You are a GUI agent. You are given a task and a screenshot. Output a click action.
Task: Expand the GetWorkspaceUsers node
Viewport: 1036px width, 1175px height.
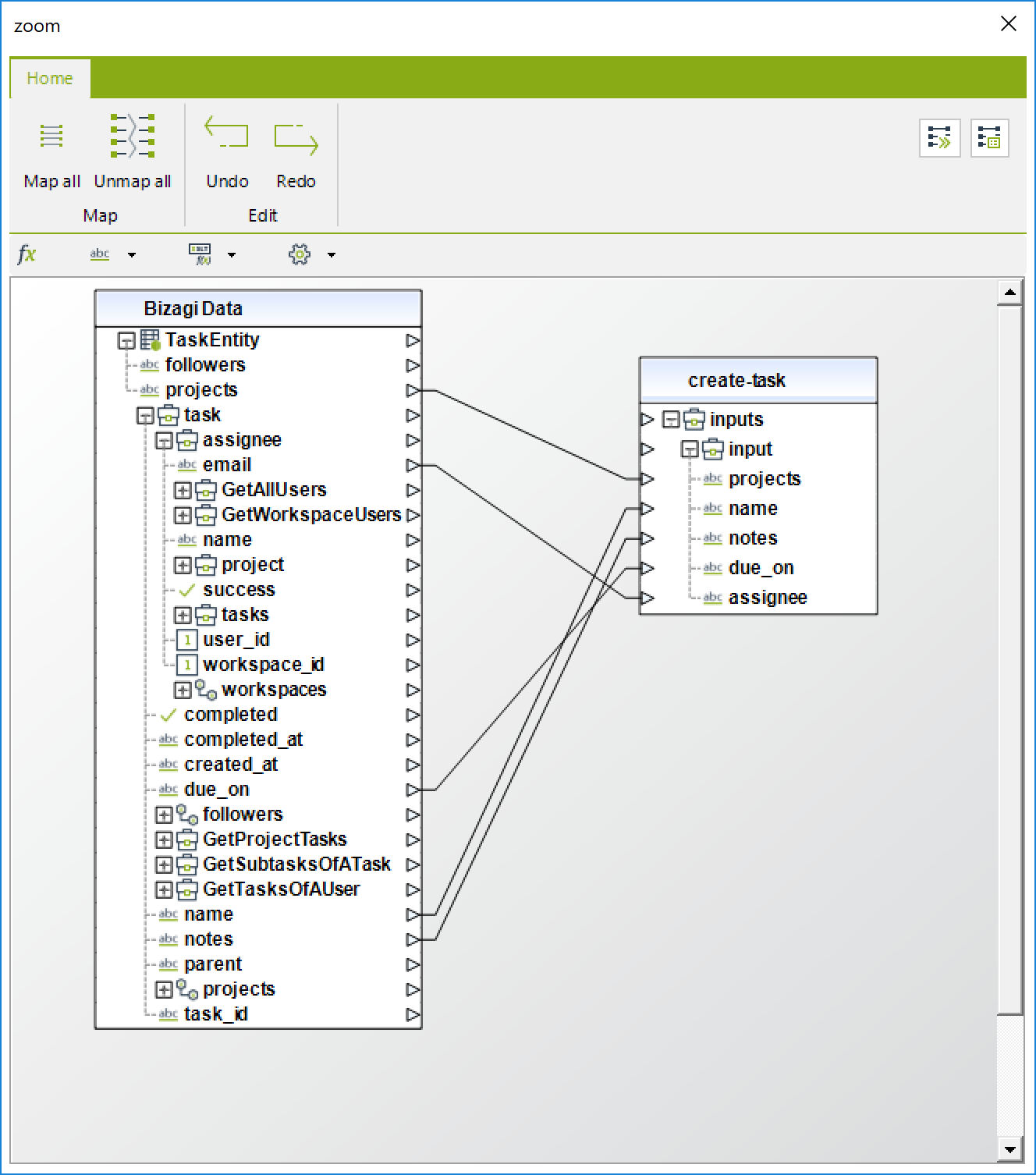coord(183,515)
